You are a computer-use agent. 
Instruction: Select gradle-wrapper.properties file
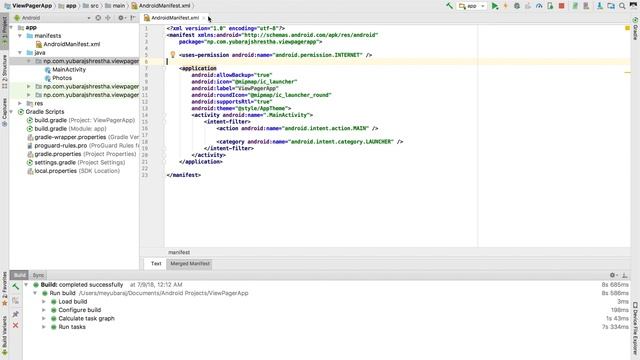[x=83, y=137]
